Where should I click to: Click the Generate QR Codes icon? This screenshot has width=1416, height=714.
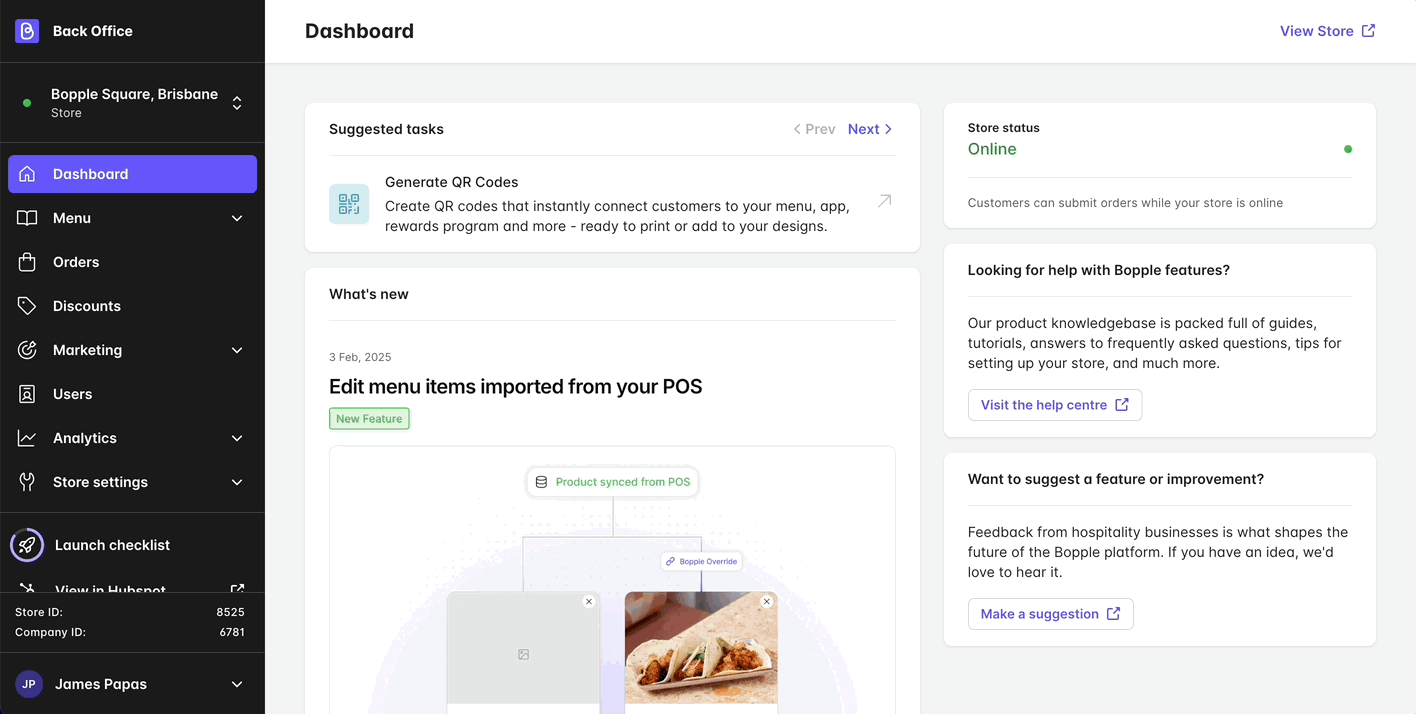point(349,204)
